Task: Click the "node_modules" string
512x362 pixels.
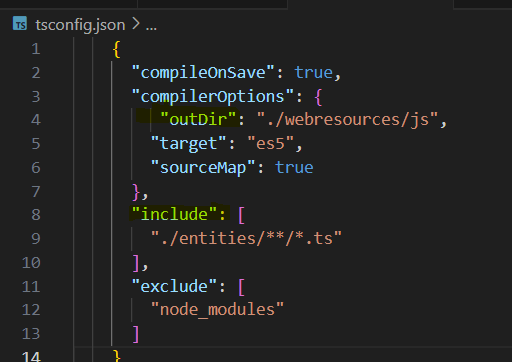Action: [x=217, y=309]
